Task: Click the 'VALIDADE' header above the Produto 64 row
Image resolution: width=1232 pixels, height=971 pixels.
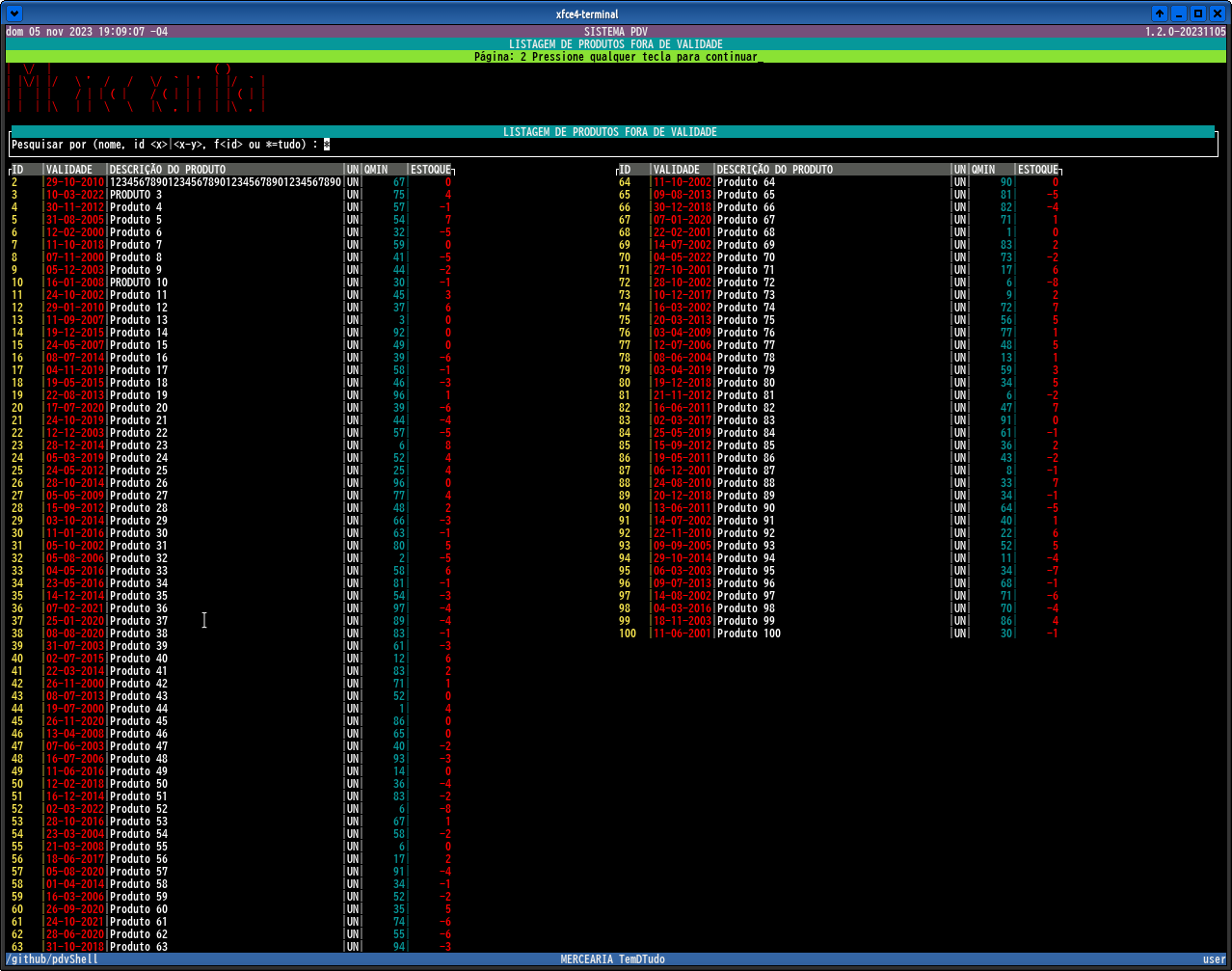Action: (677, 170)
